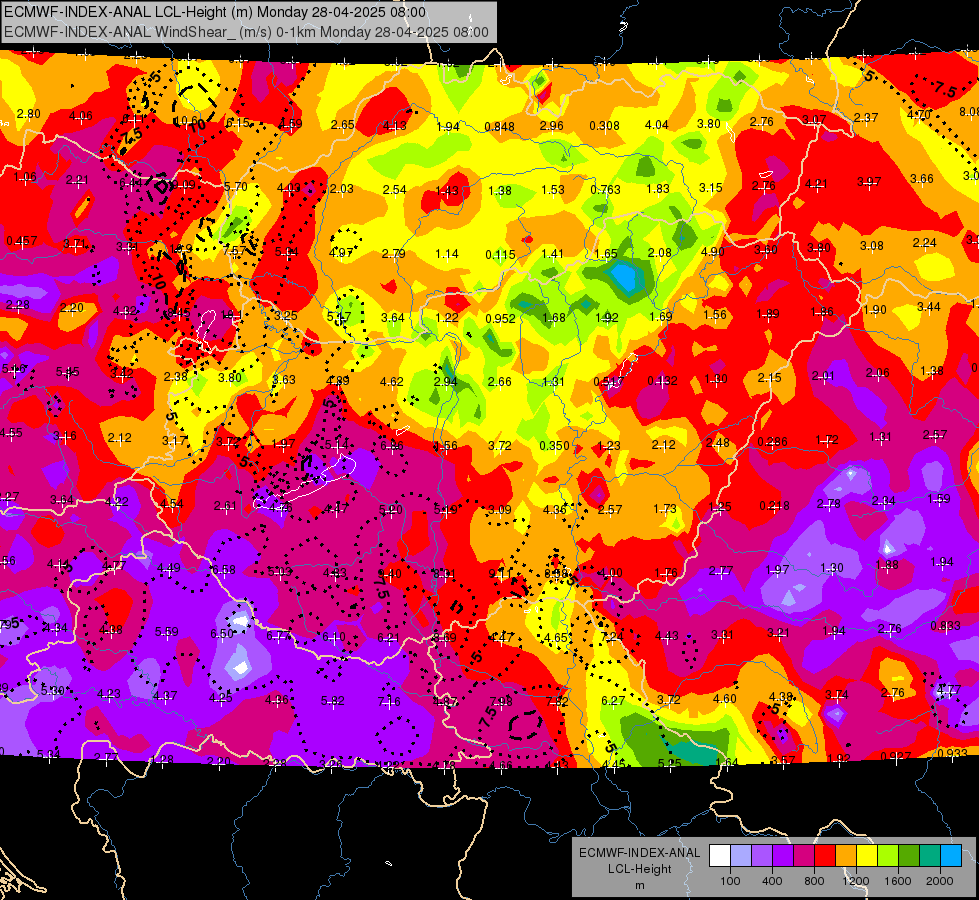The height and width of the screenshot is (900, 979).
Task: Click the grid value 0.848
Action: click(499, 127)
